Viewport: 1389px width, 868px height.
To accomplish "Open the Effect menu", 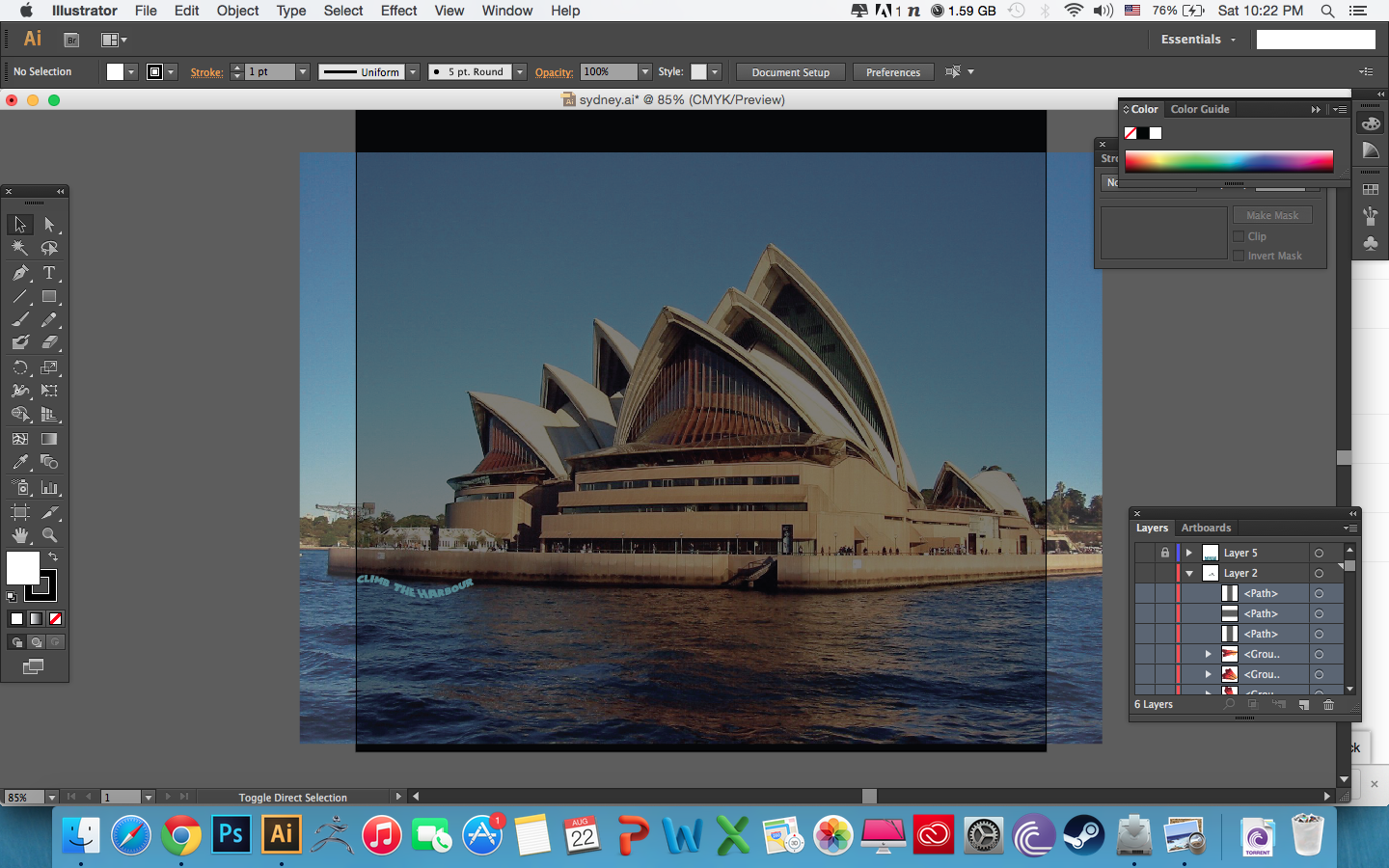I will [x=398, y=11].
